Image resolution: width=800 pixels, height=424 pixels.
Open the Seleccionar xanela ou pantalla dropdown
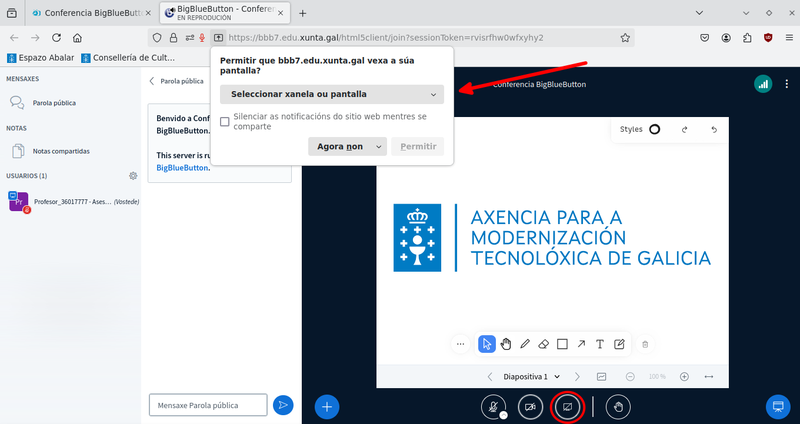click(x=331, y=94)
